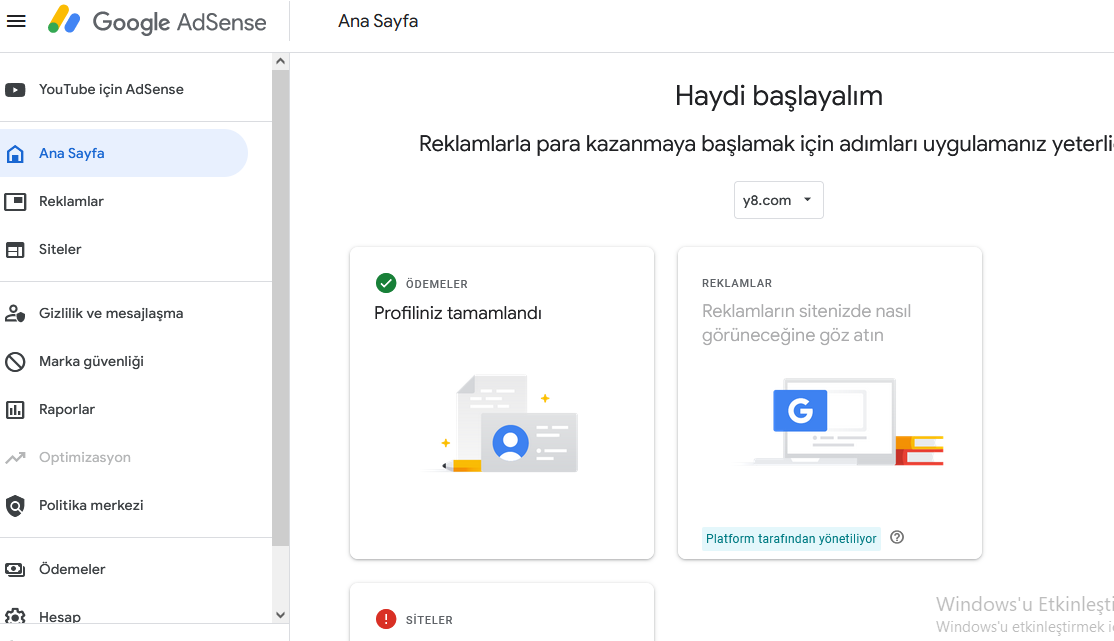Click the REKLAMLAR card label
Image resolution: width=1114 pixels, height=641 pixels.
pyautogui.click(x=737, y=284)
